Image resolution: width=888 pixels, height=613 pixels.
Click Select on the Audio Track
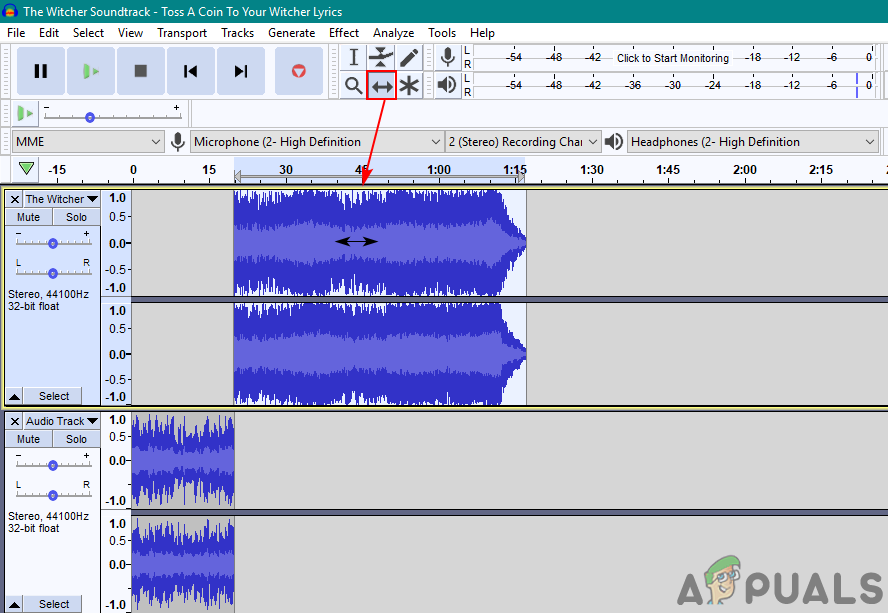pos(53,603)
